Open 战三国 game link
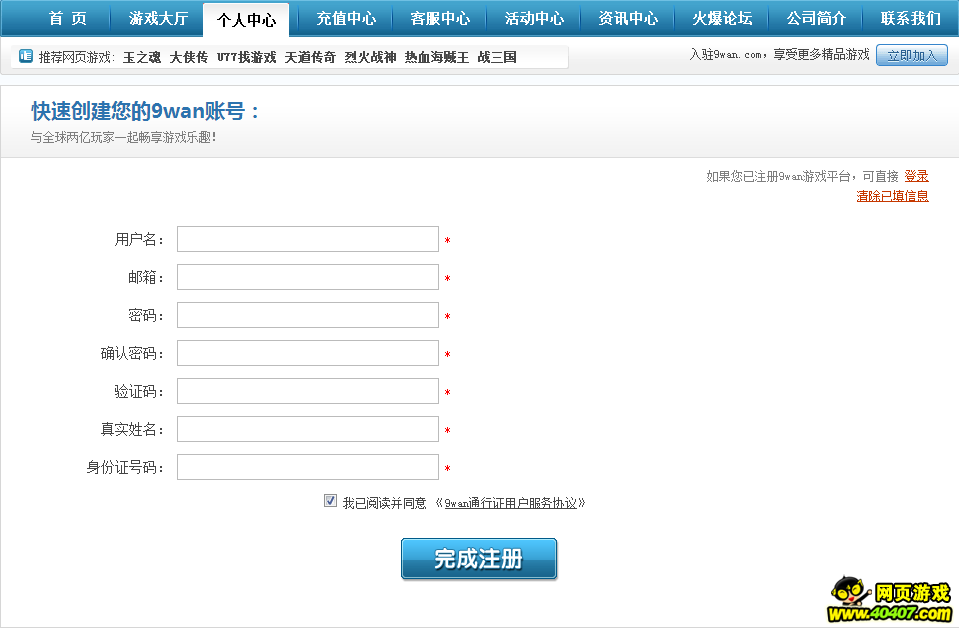This screenshot has width=959, height=629. pyautogui.click(x=497, y=58)
